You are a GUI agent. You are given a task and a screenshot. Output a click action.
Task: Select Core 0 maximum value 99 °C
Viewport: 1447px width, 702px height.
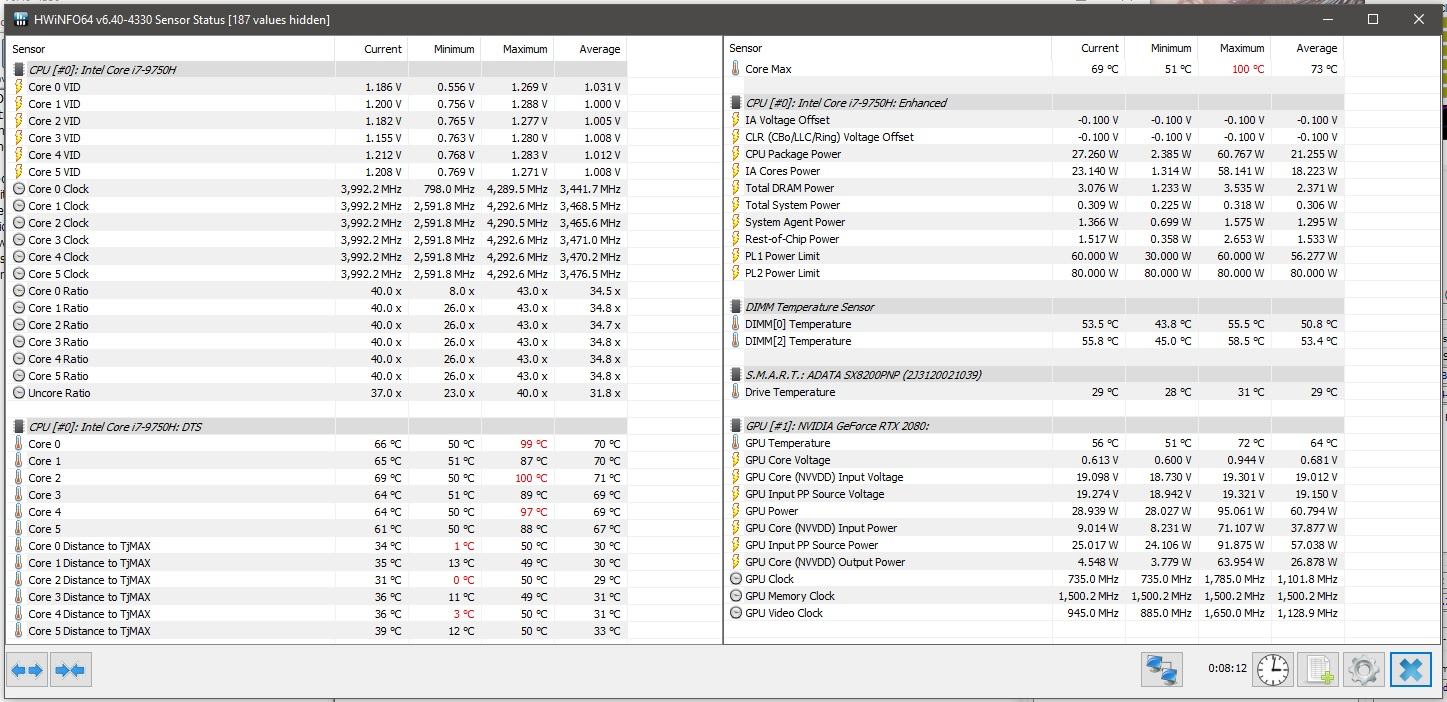(x=533, y=444)
